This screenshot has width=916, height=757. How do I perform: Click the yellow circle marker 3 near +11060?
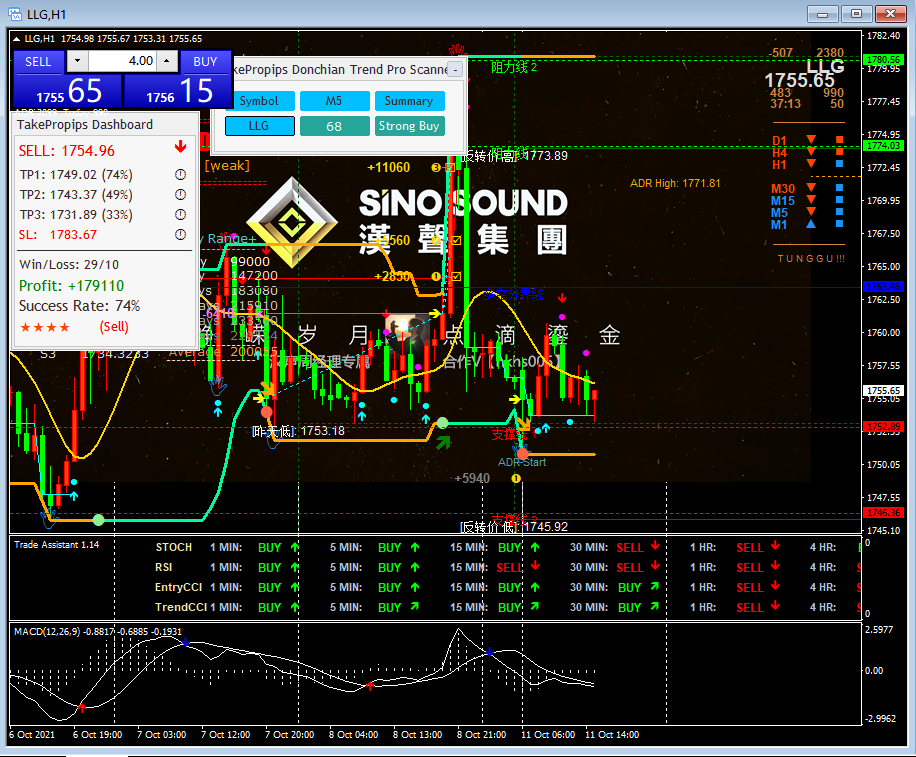pos(436,168)
